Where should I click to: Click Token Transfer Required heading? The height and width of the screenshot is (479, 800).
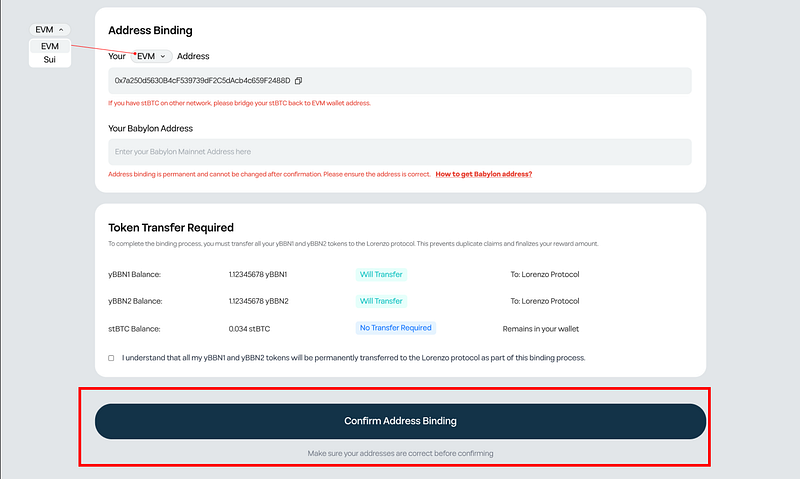(171, 228)
